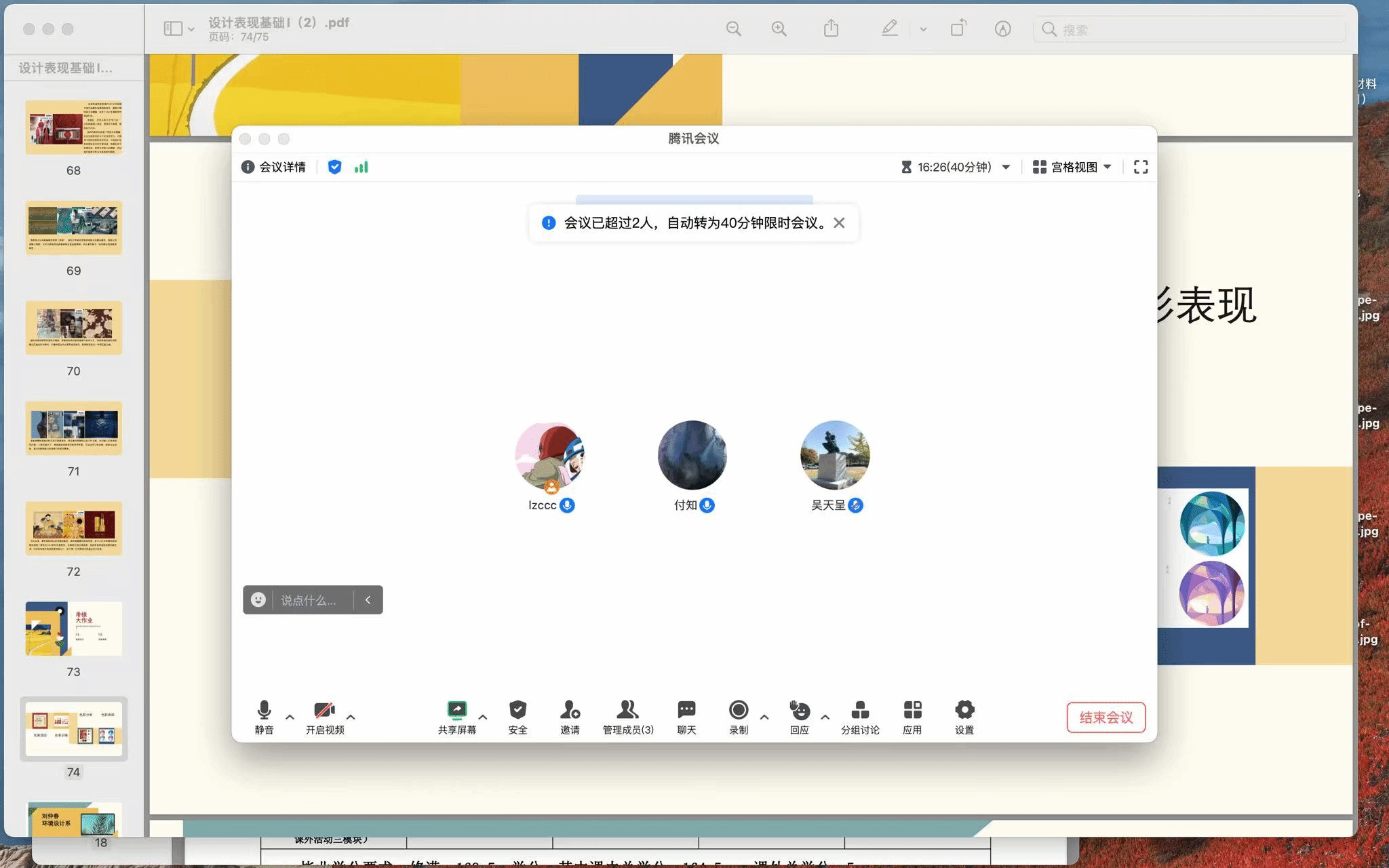The height and width of the screenshot is (868, 1389).
Task: Enter fullscreen in Tencent Meeting
Action: click(x=1141, y=167)
